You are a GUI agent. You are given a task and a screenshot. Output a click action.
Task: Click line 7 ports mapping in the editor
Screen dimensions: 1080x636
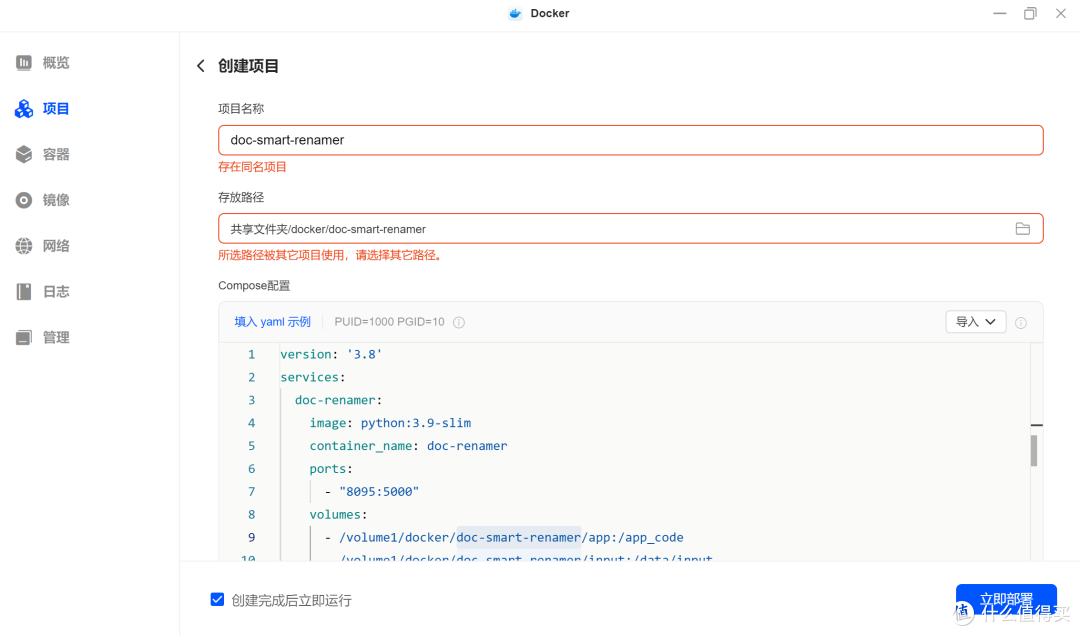[379, 492]
